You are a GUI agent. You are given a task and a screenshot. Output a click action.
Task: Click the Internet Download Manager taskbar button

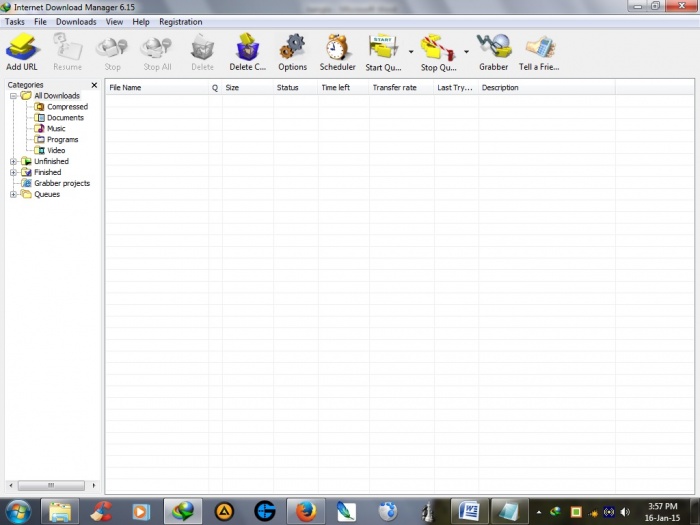(183, 512)
